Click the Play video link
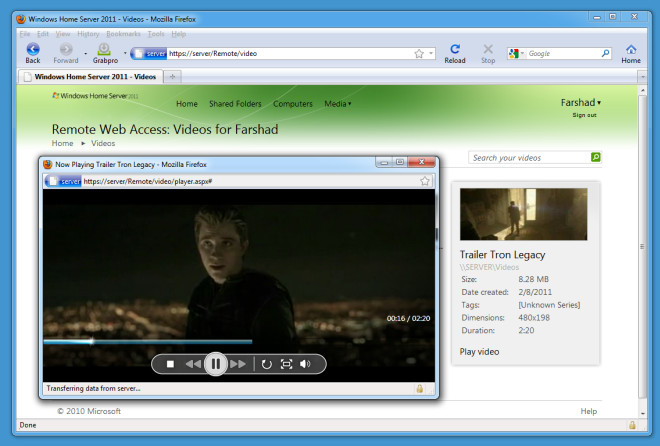660x446 pixels. pyautogui.click(x=479, y=352)
